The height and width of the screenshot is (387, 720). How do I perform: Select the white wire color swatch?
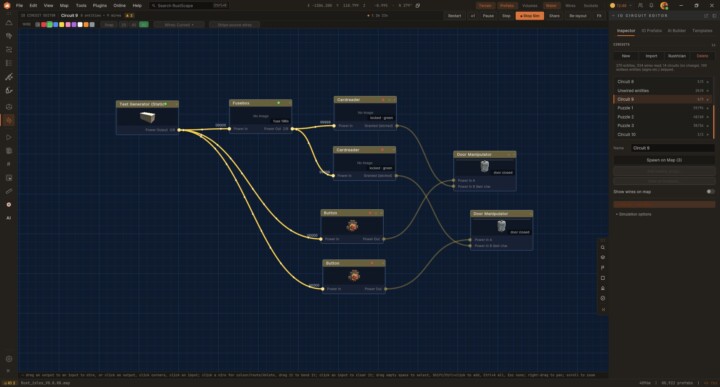coord(80,24)
